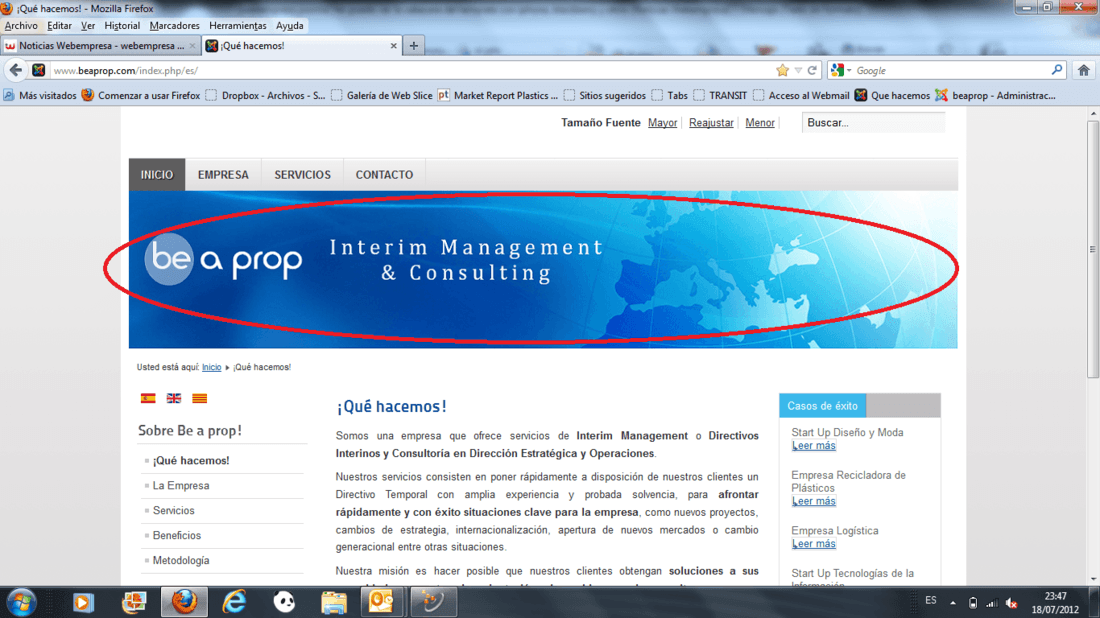Go to the EMPRESA navigation item
The image size is (1100, 618).
[223, 175]
